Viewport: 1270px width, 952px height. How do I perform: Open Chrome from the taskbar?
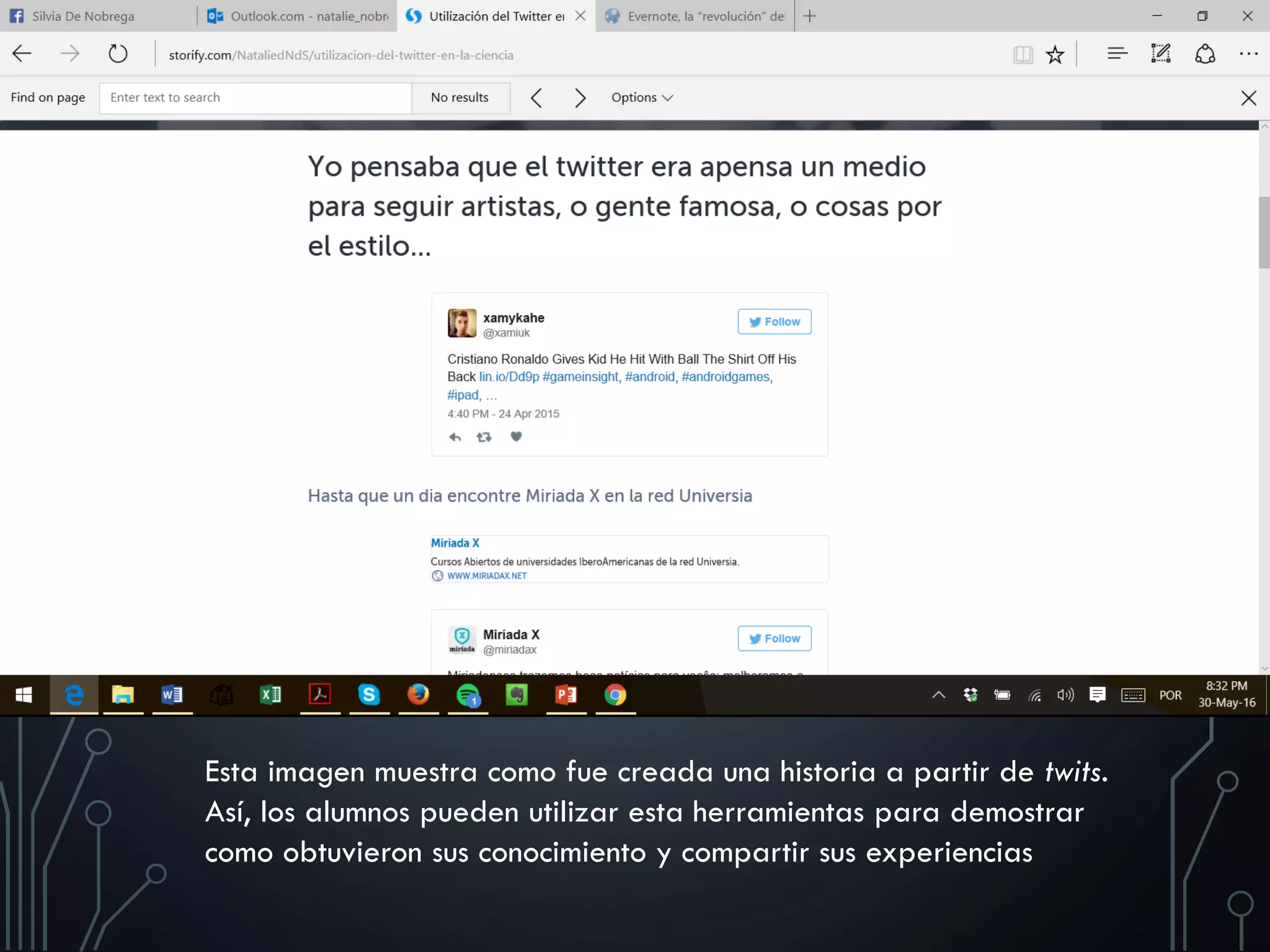(615, 695)
